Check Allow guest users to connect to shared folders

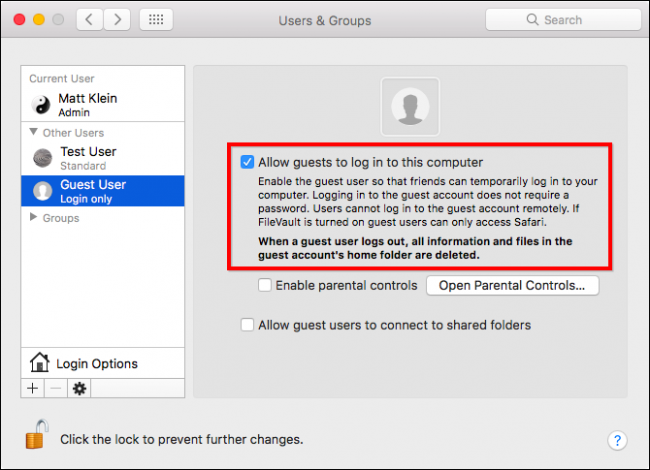[247, 325]
